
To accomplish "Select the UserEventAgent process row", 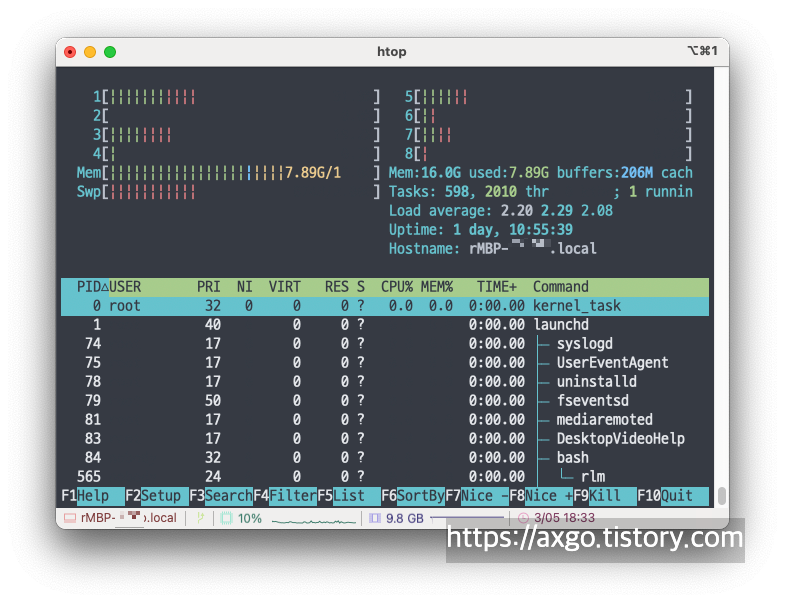I will (384, 363).
